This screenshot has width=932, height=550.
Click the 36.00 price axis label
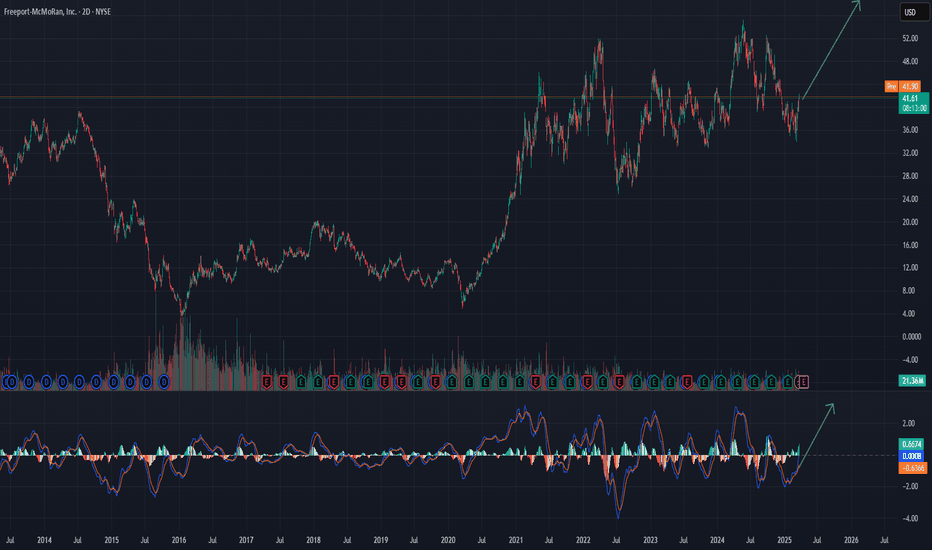[x=910, y=130]
